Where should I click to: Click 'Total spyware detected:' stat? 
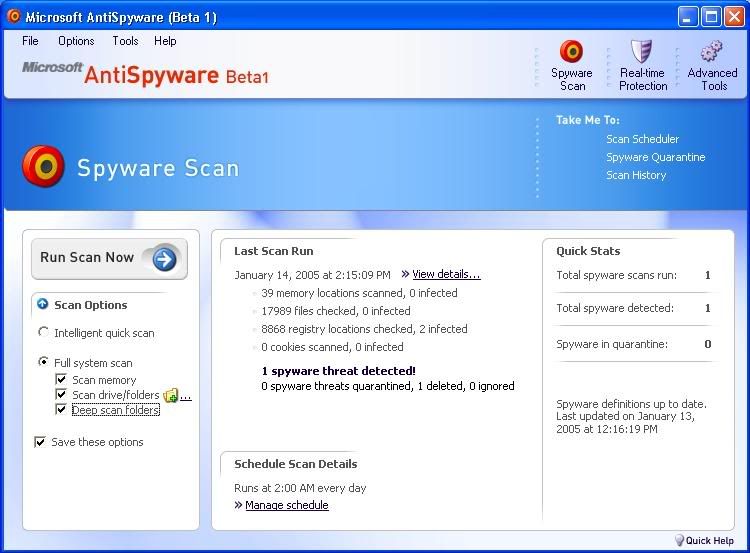[x=615, y=308]
